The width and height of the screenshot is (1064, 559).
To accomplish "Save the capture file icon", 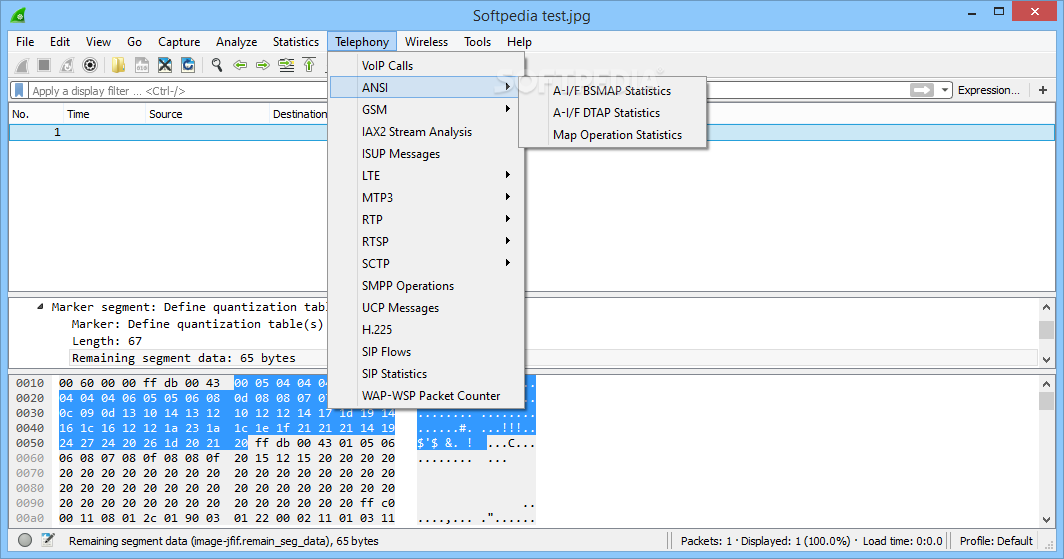I will [141, 65].
